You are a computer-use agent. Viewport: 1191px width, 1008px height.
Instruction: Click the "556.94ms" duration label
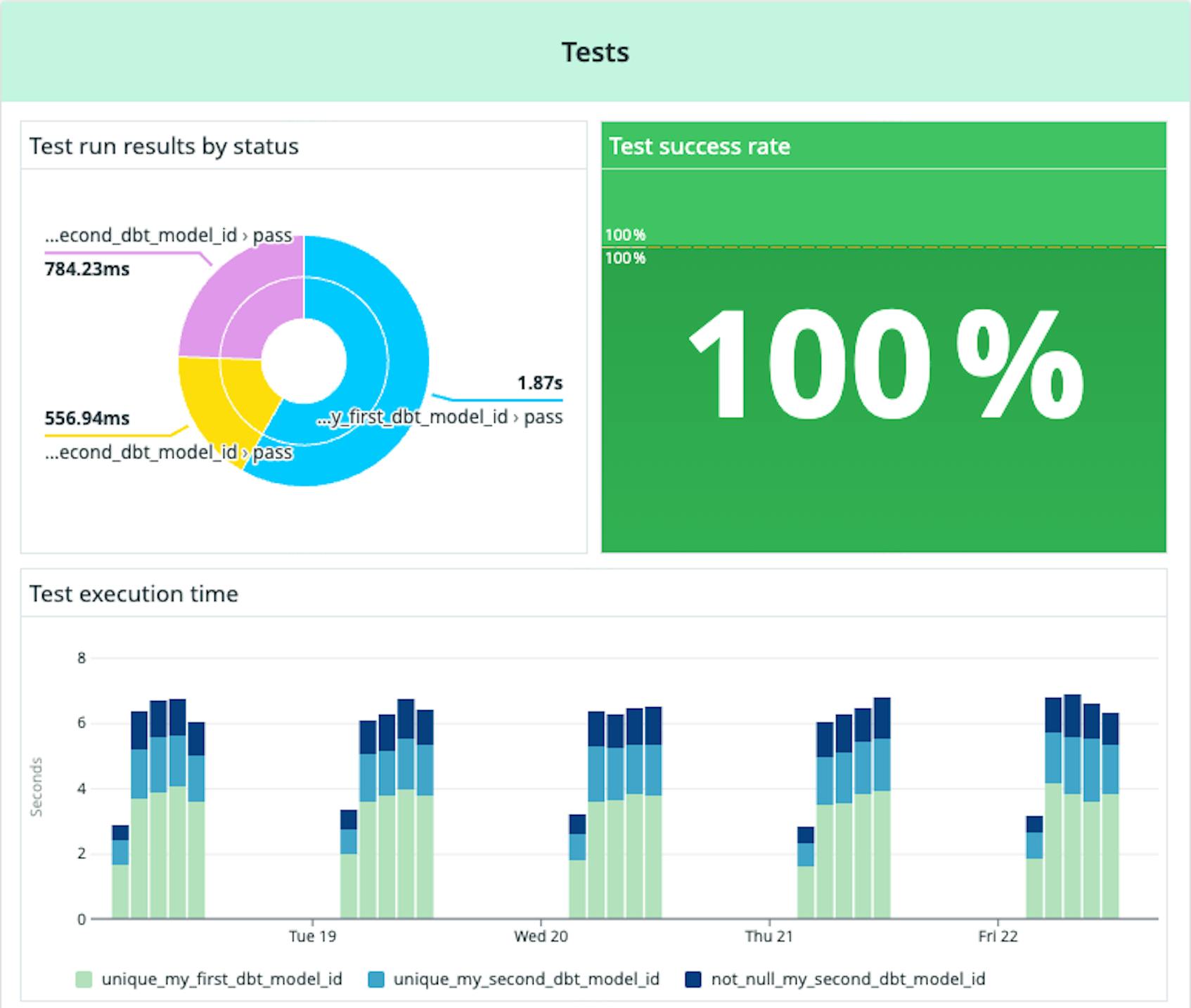[x=86, y=418]
